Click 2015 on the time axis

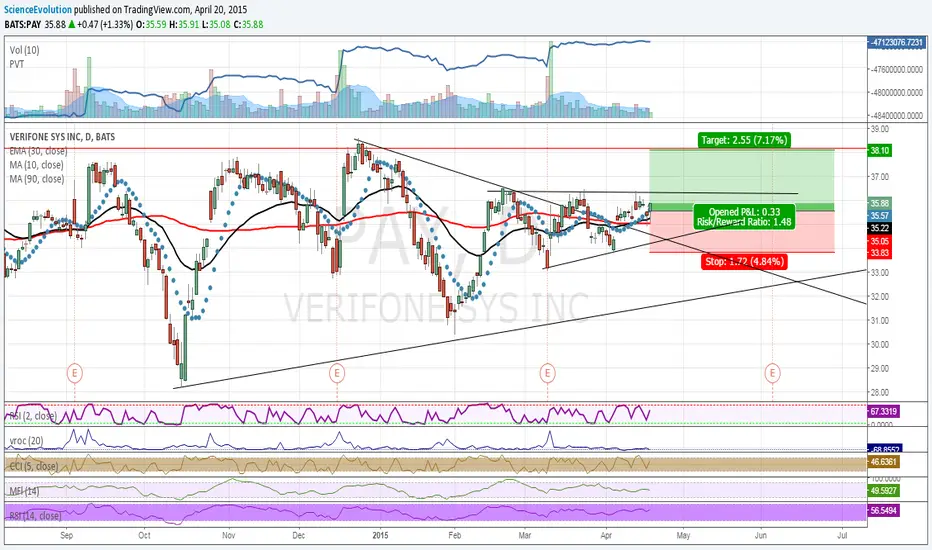[x=380, y=535]
